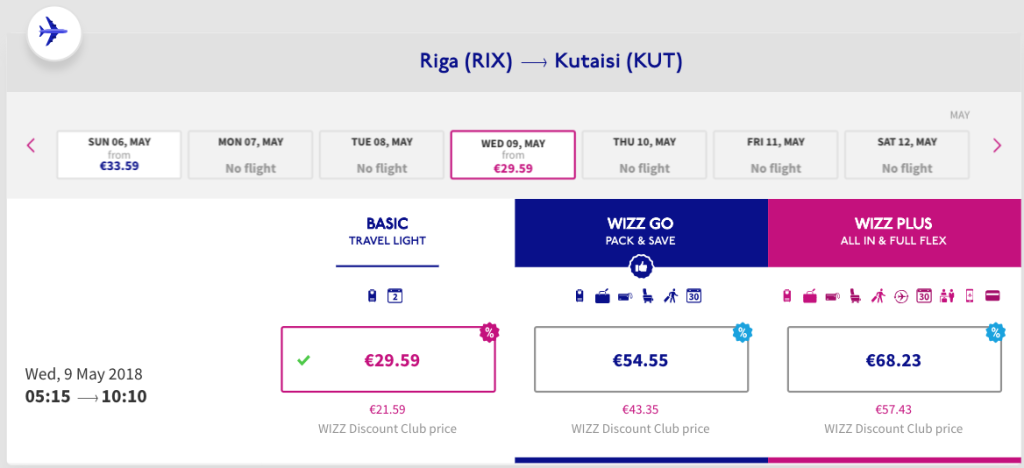Click the WIZZ GO seat selection icon

pos(647,296)
